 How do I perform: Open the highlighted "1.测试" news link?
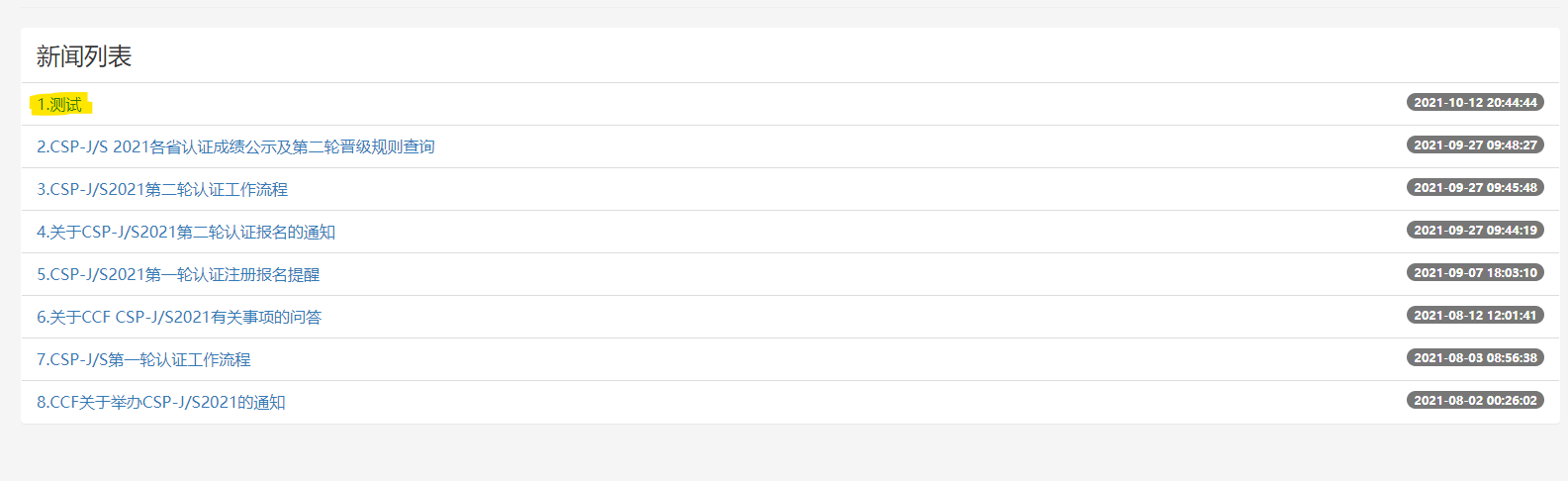coord(59,105)
